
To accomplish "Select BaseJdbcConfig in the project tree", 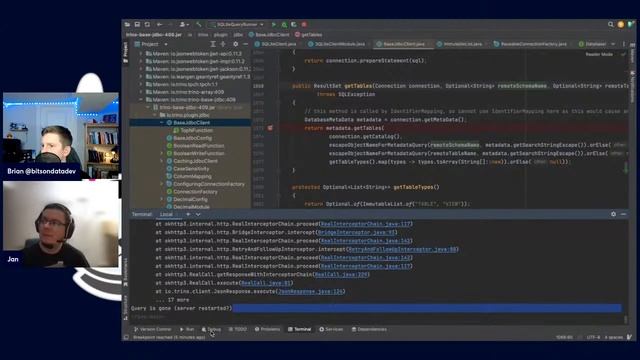I will click(x=190, y=138).
